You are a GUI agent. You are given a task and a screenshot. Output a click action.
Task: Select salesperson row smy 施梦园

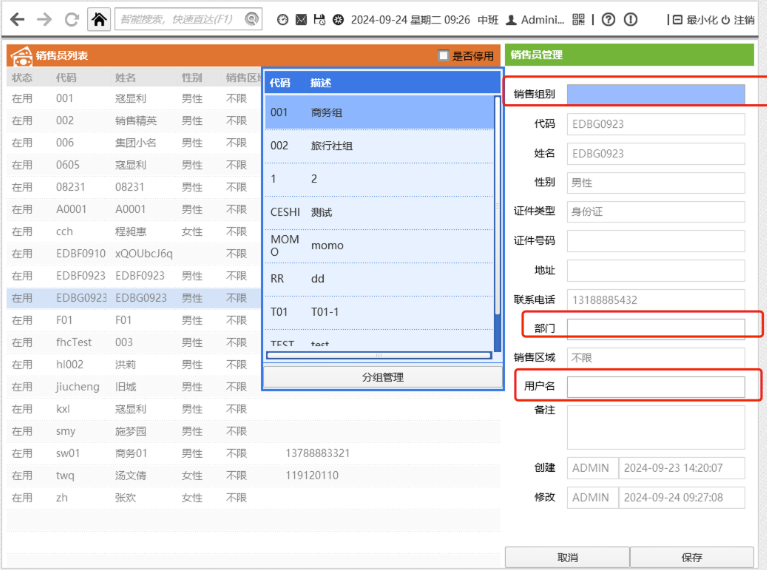click(x=253, y=431)
